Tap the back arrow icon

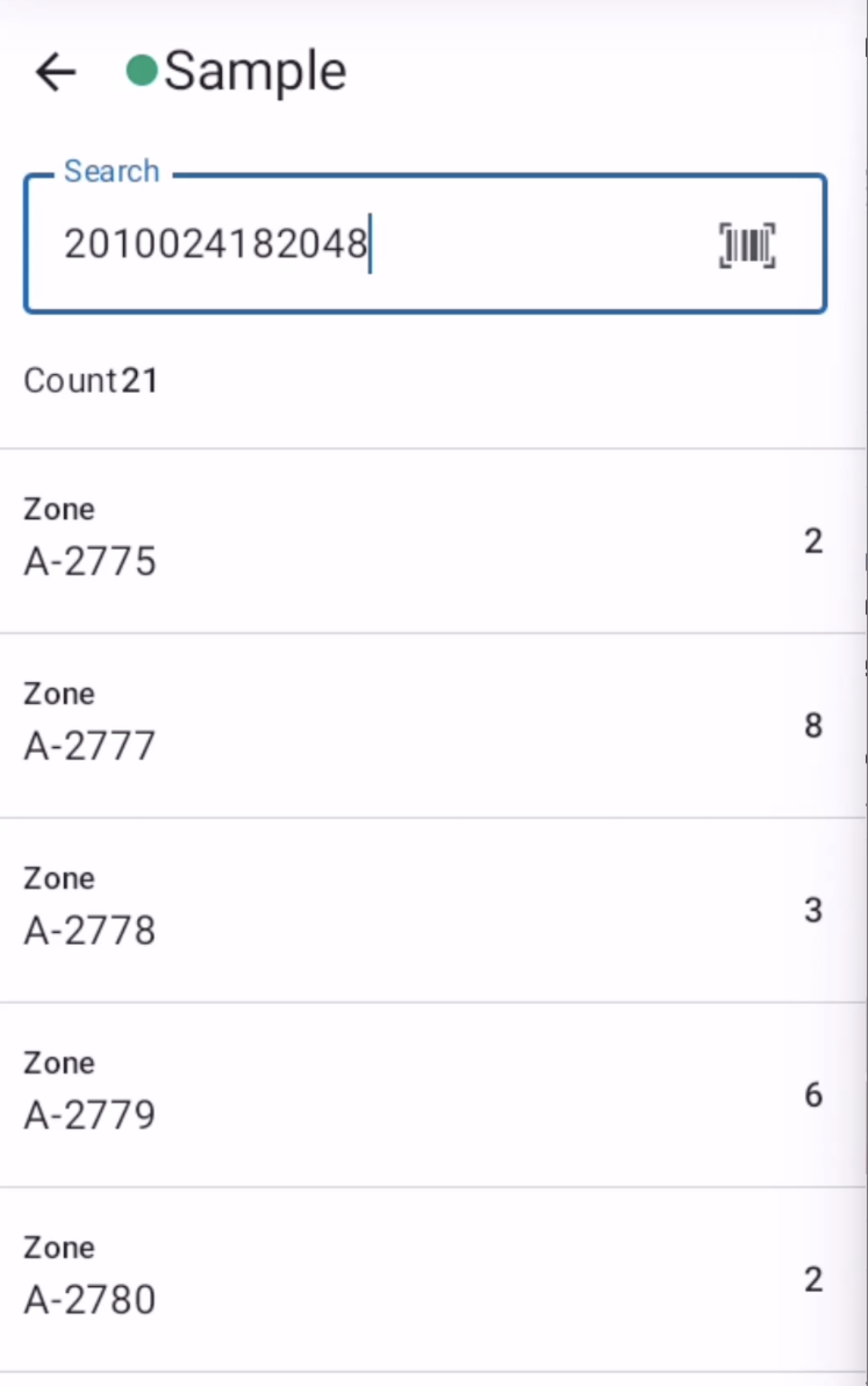[x=56, y=72]
